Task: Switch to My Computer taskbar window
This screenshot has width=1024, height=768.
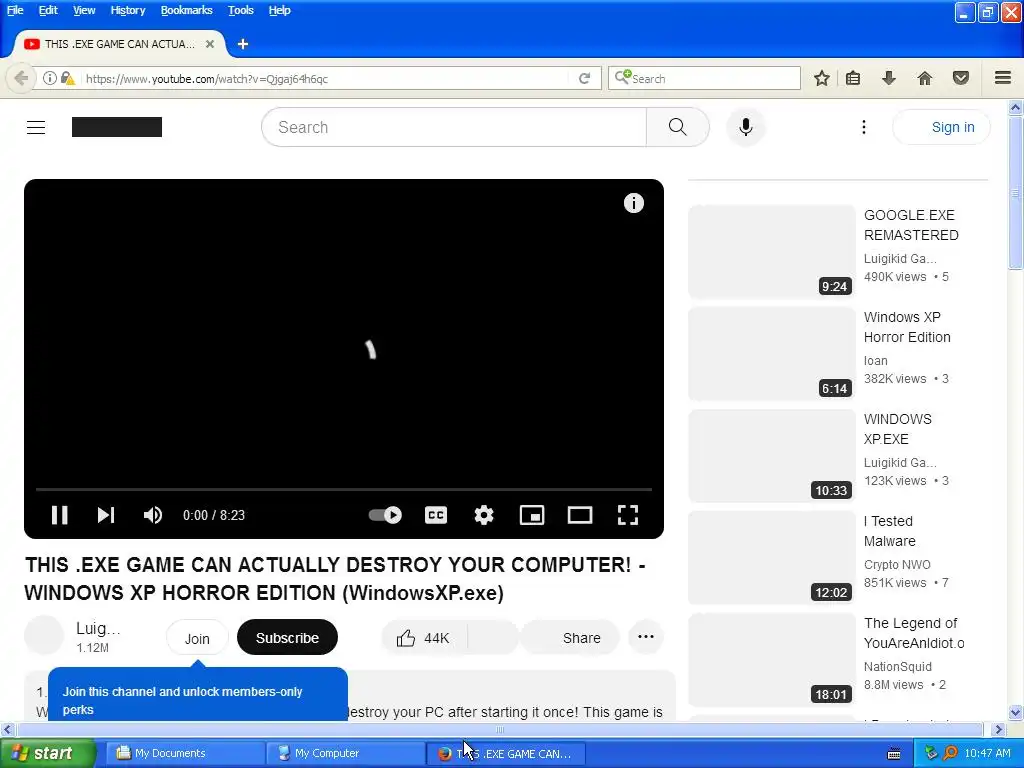Action: (x=345, y=754)
